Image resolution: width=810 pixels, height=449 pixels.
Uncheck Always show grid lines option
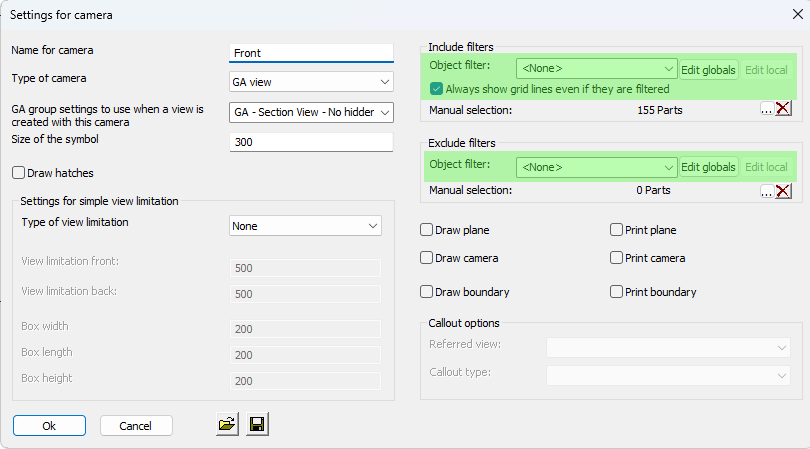(437, 89)
